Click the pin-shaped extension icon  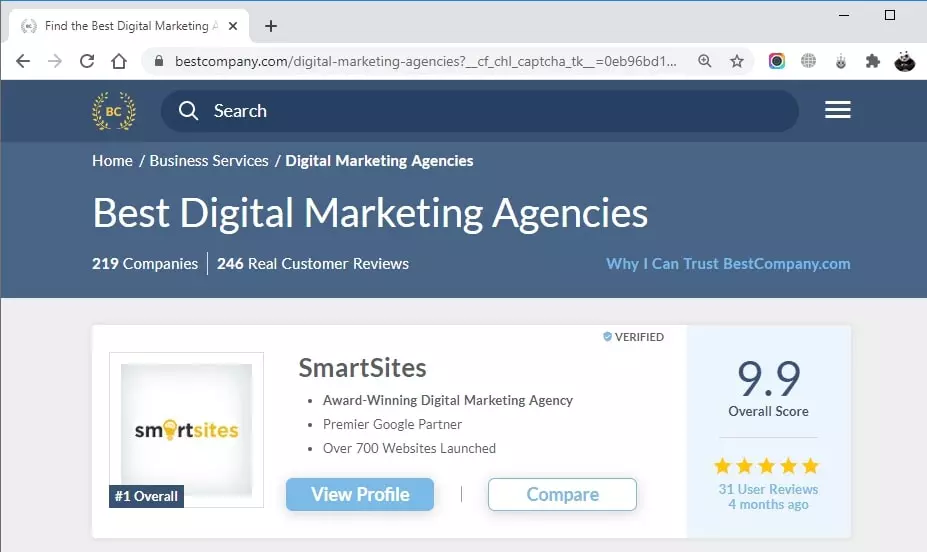(841, 61)
